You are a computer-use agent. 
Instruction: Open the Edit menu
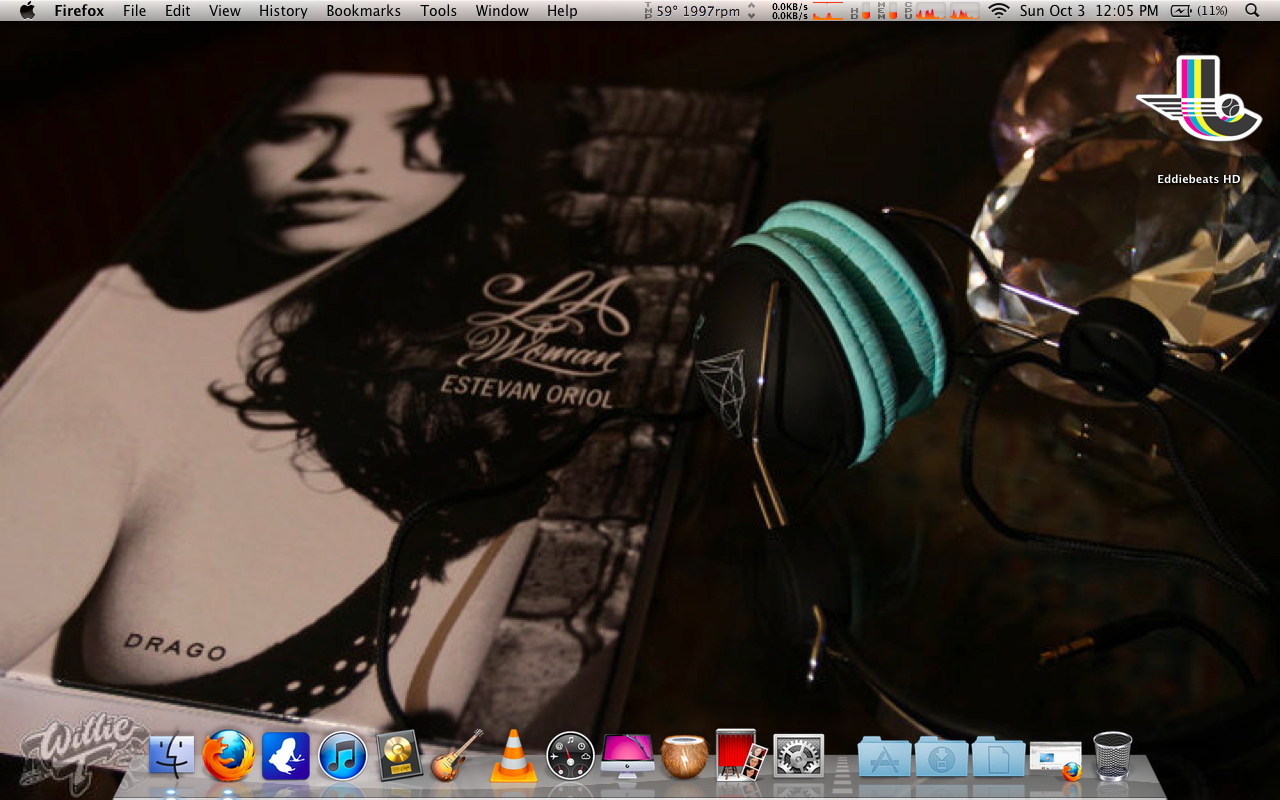[178, 11]
